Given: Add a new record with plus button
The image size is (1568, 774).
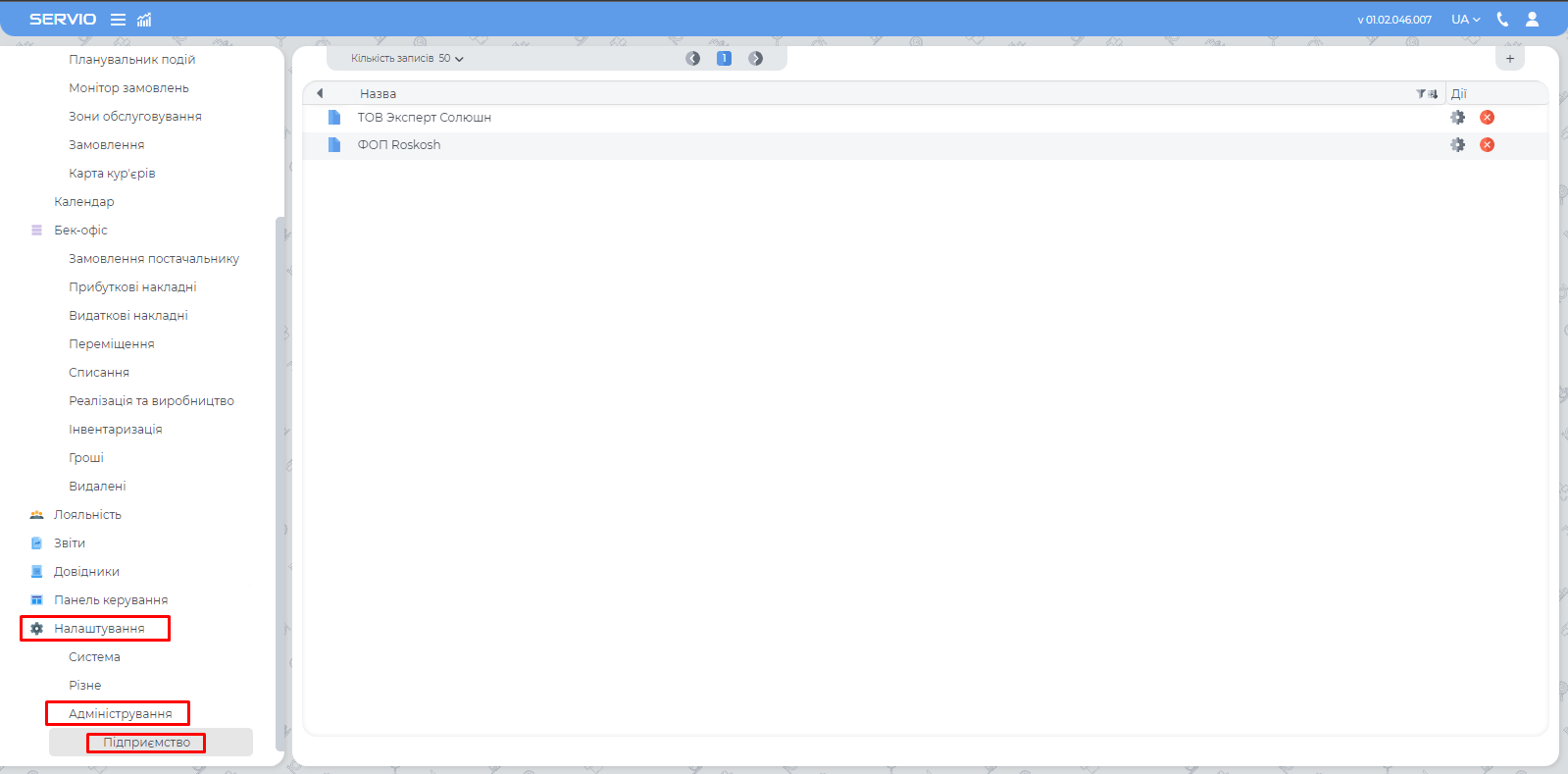Looking at the screenshot, I should [1509, 59].
